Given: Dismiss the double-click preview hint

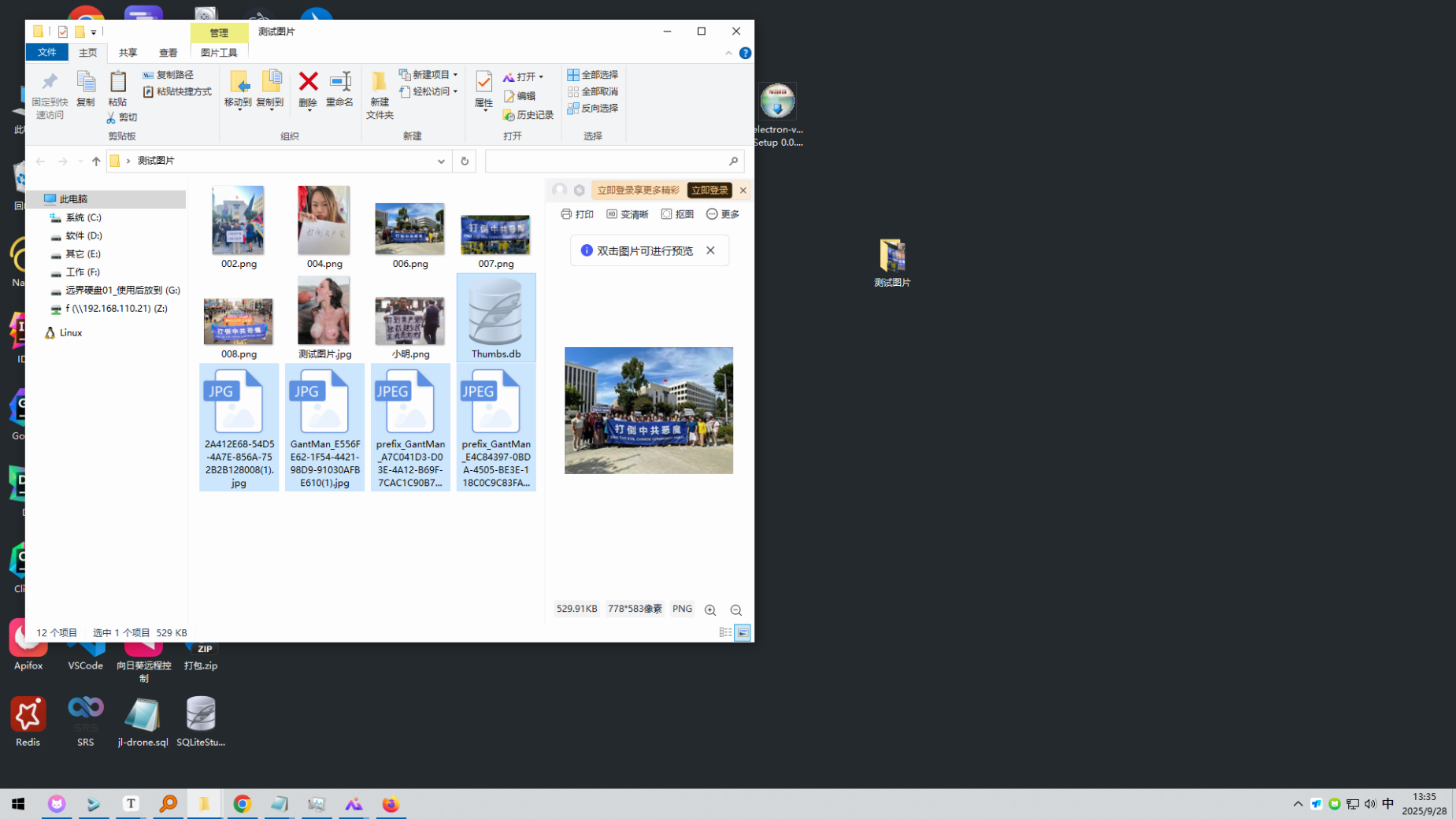Looking at the screenshot, I should click(x=710, y=250).
